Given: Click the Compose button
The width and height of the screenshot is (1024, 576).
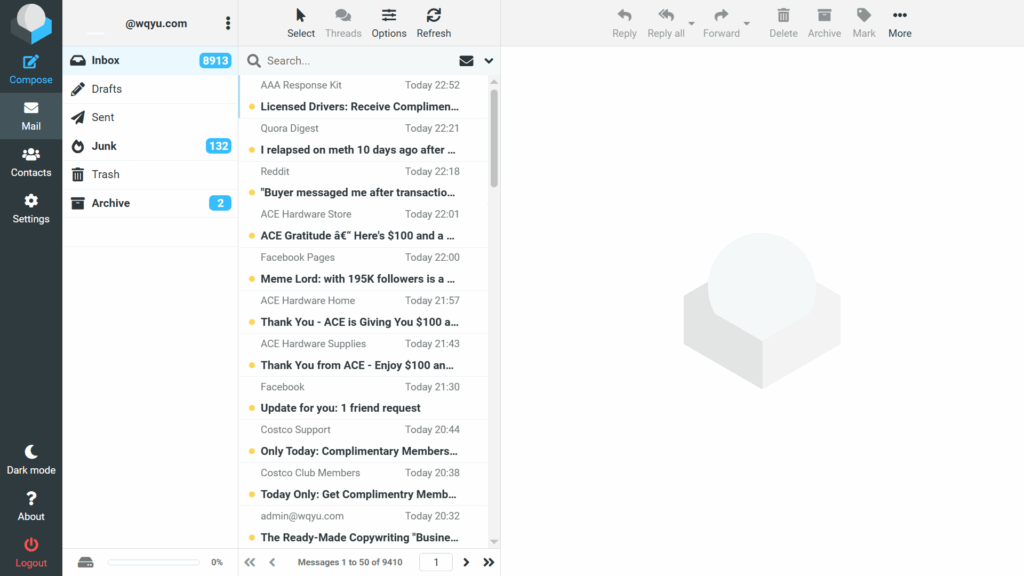Looking at the screenshot, I should tap(31, 69).
